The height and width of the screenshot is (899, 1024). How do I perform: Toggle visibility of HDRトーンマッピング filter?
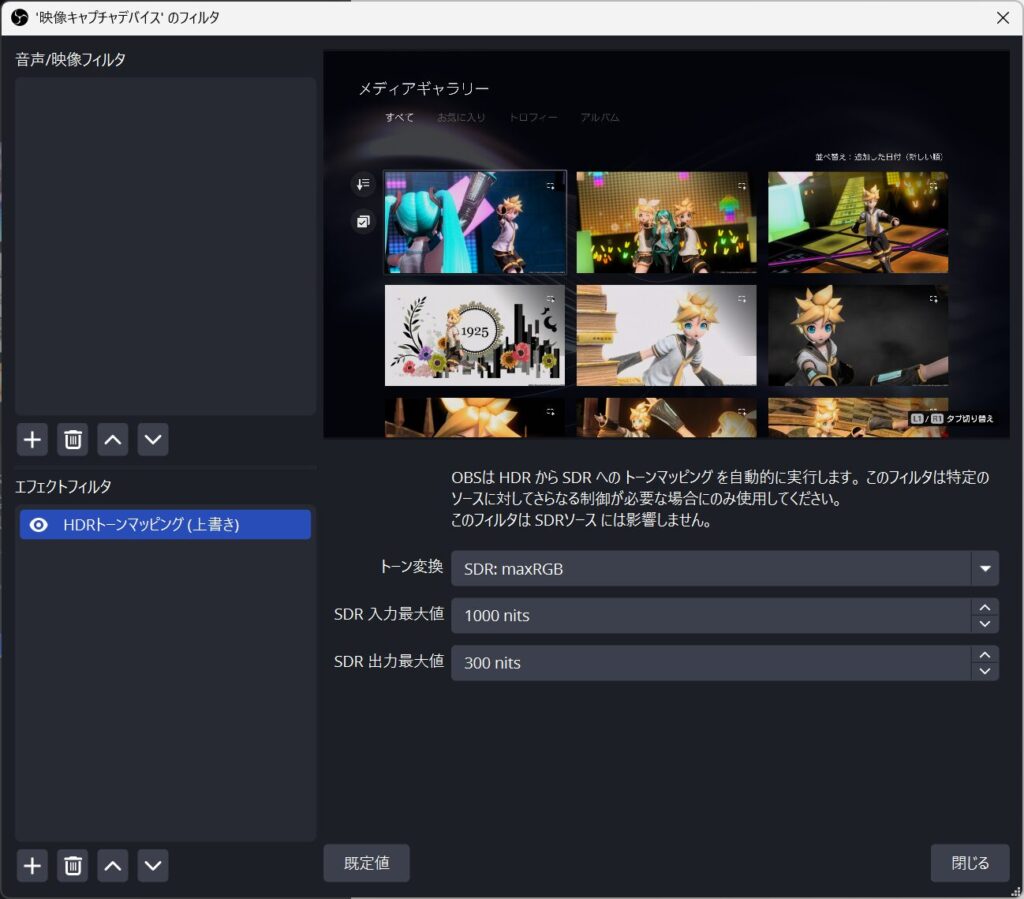39,525
